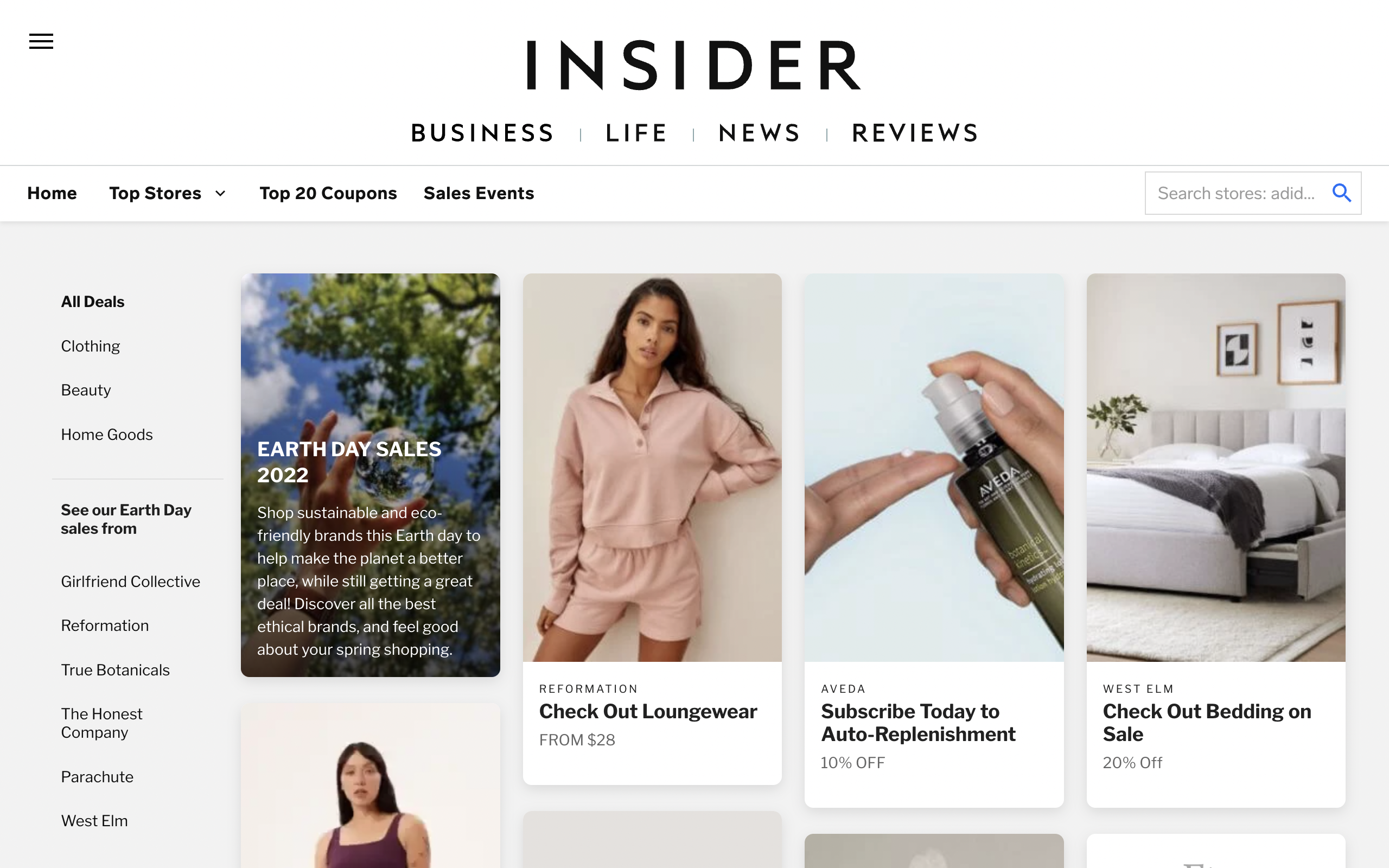Open West Elm bedding sale card
Viewport: 1389px width, 868px height.
click(1216, 540)
